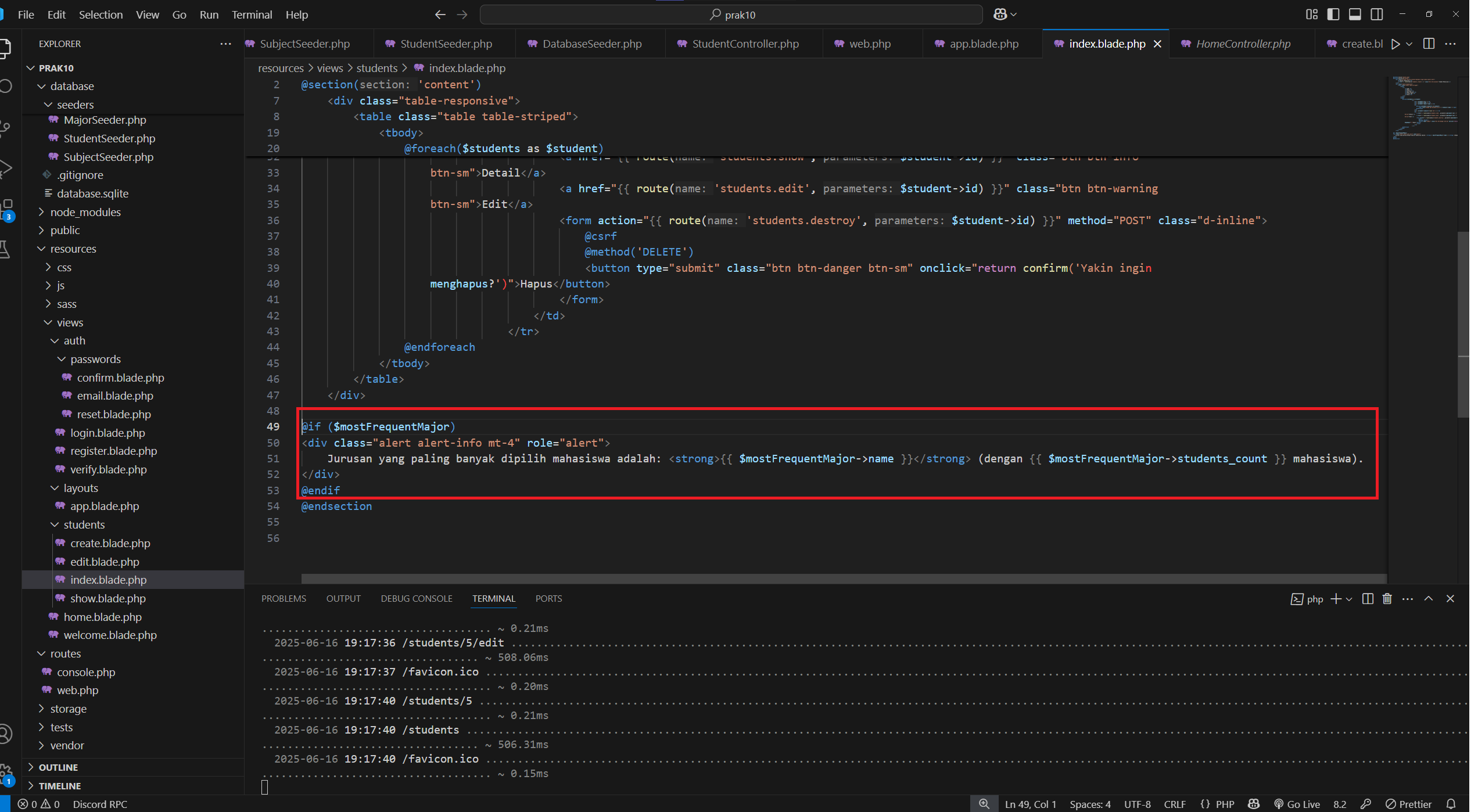Split the terminal panel
This screenshot has width=1478, height=812.
[1368, 598]
